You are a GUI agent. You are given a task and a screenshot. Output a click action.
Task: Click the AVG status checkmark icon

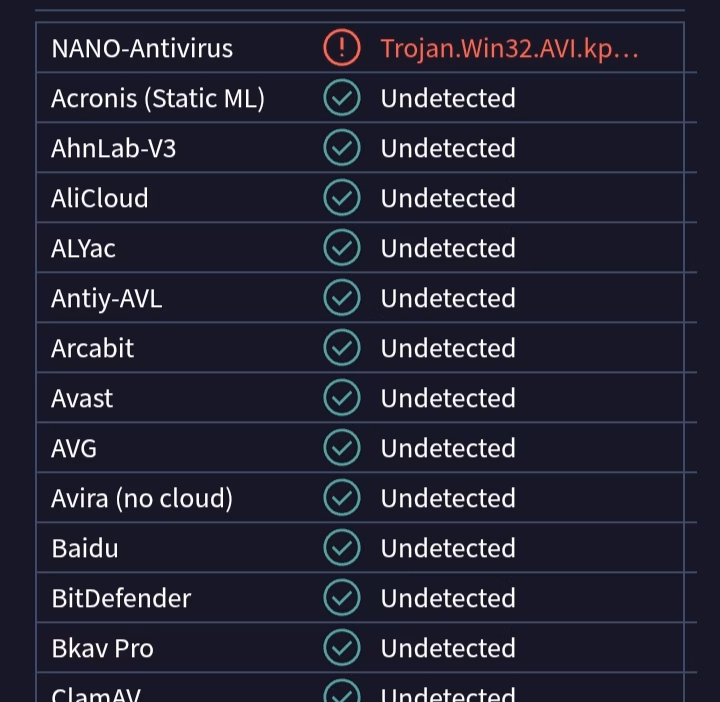(x=342, y=448)
